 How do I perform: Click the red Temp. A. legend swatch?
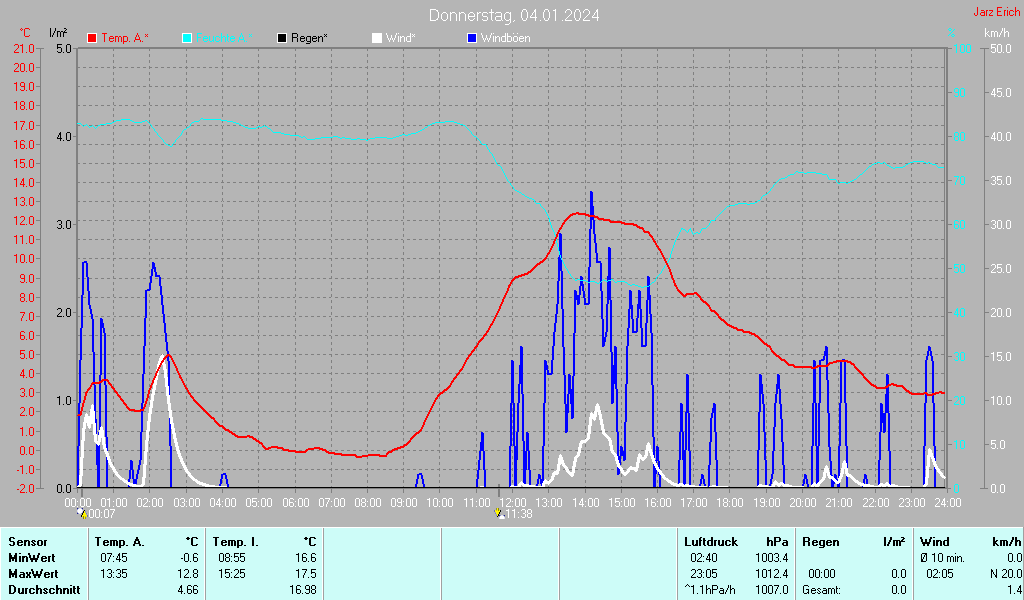pyautogui.click(x=93, y=38)
